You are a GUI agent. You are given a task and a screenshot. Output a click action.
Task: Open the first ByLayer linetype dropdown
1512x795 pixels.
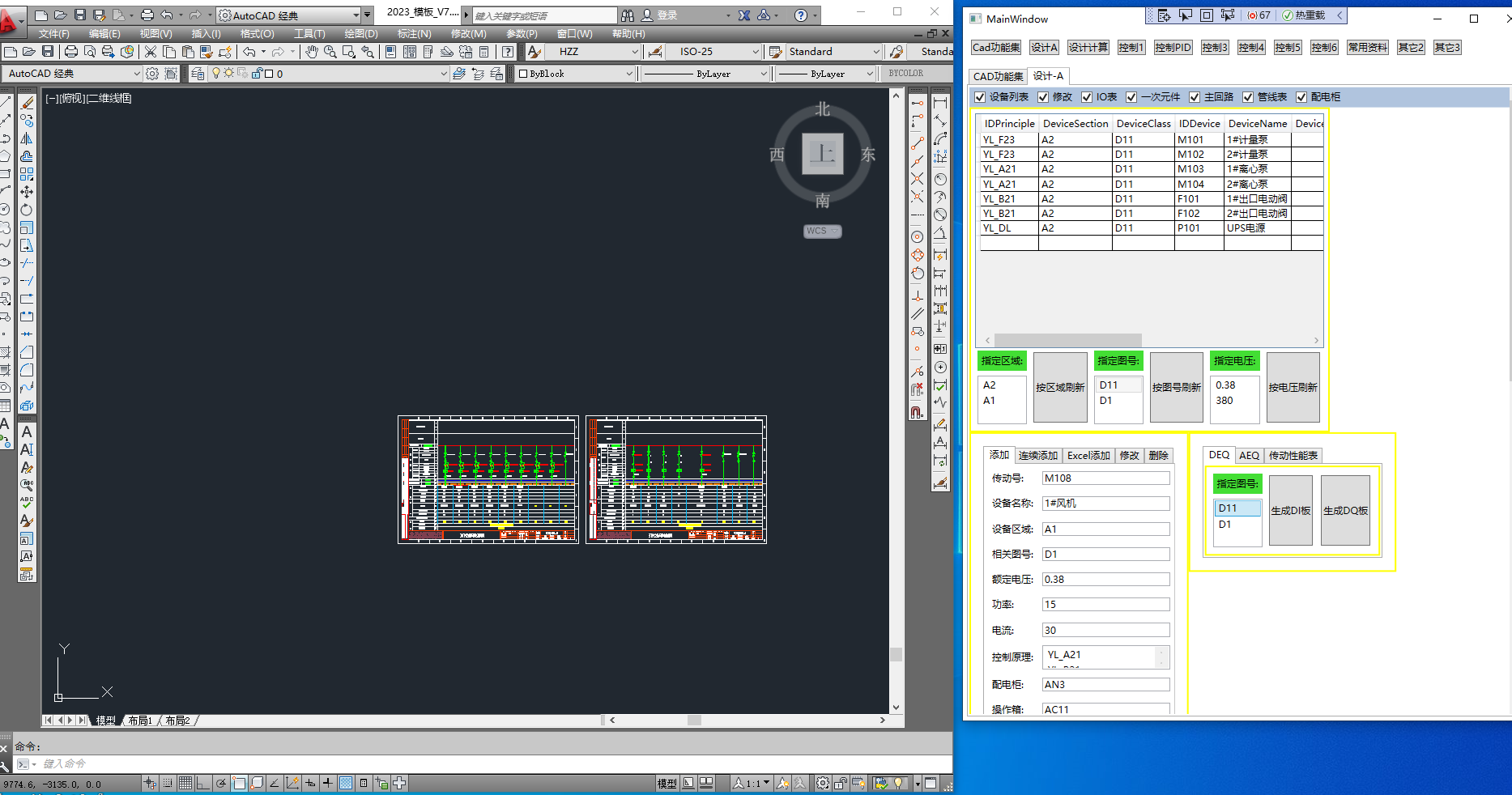(x=764, y=74)
